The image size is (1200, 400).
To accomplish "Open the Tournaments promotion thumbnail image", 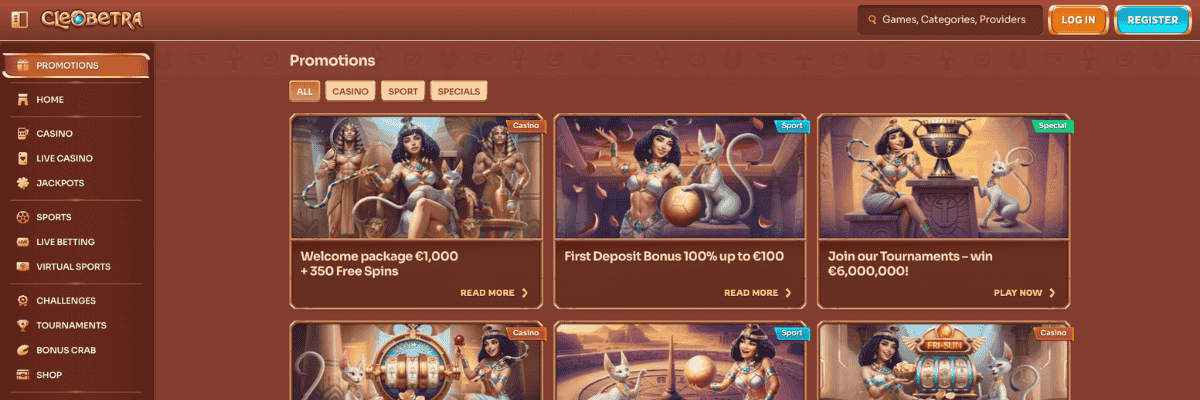I will [944, 177].
